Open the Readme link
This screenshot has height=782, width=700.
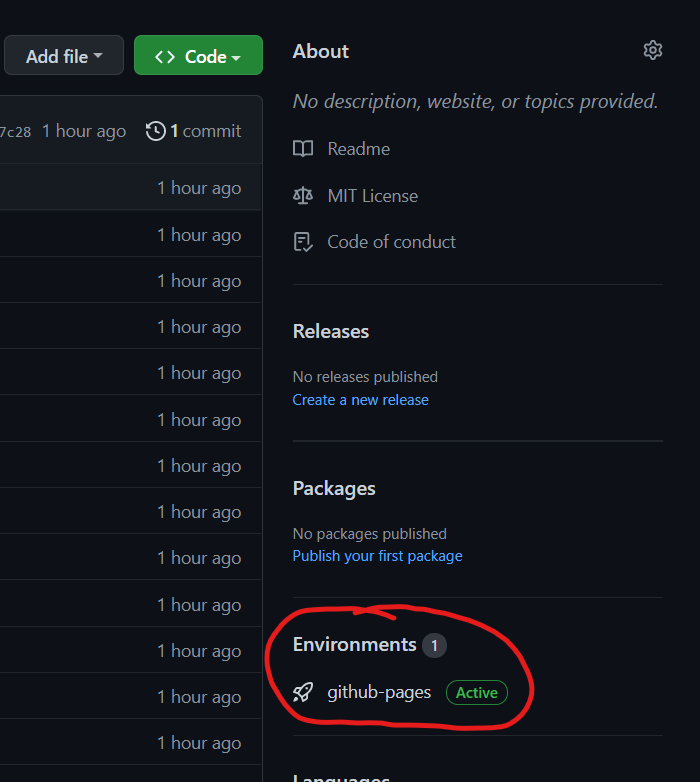[x=358, y=149]
